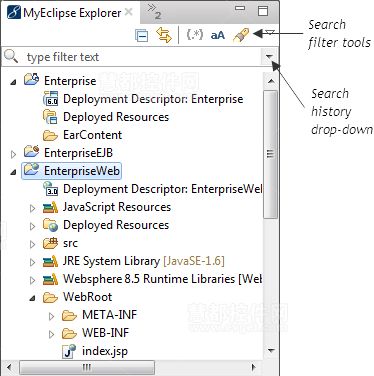Select the WEB-INF folder label
This screenshot has height=376, width=374.
(x=106, y=333)
